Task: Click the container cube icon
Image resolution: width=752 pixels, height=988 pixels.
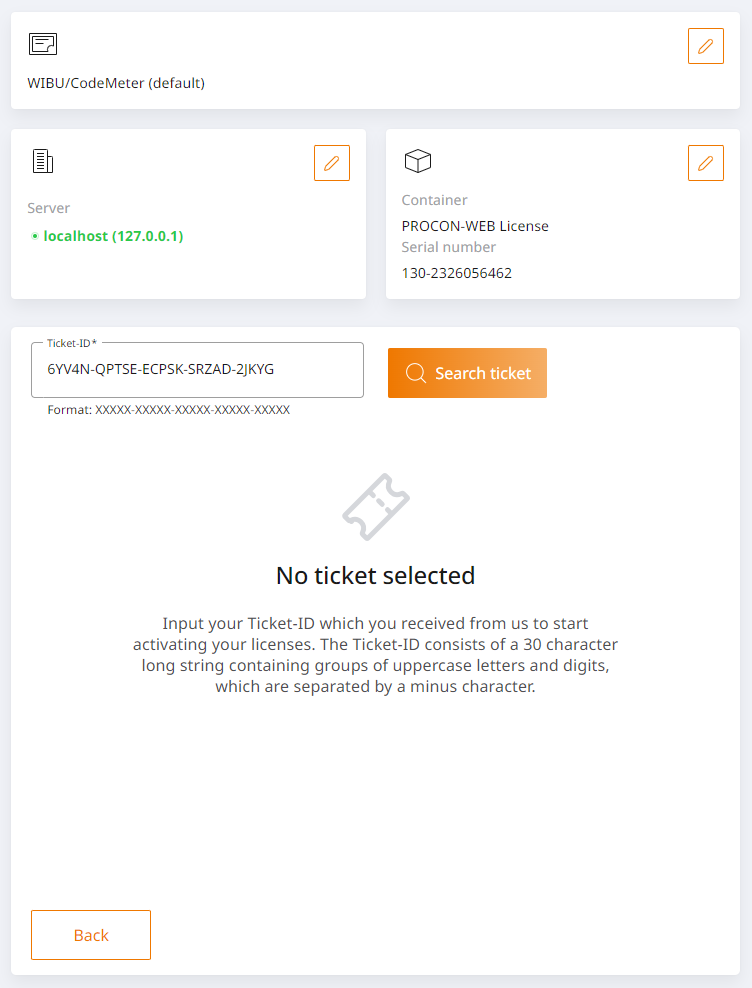Action: (x=417, y=161)
